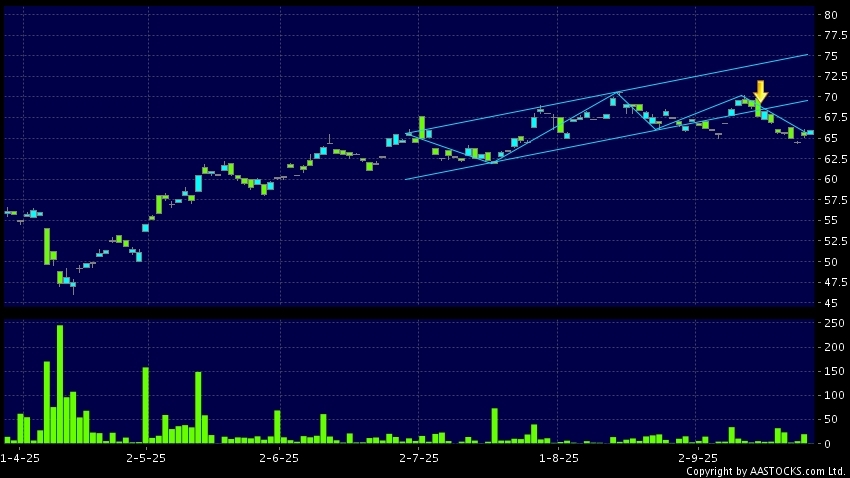Click the 75 price axis label
This screenshot has width=850, height=478.
click(x=831, y=56)
